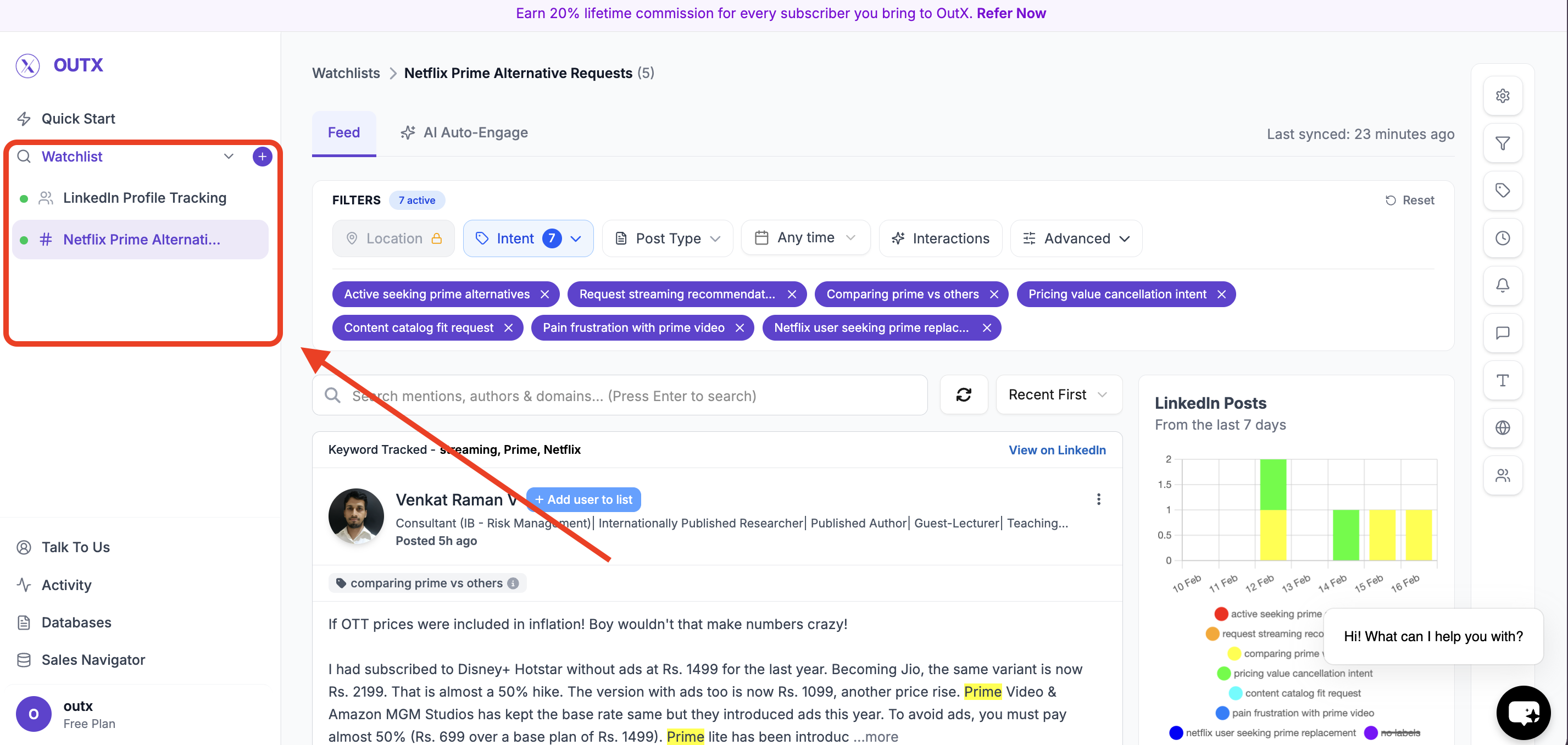Open the Post Type dropdown
This screenshot has width=1568, height=745.
[x=668, y=238]
